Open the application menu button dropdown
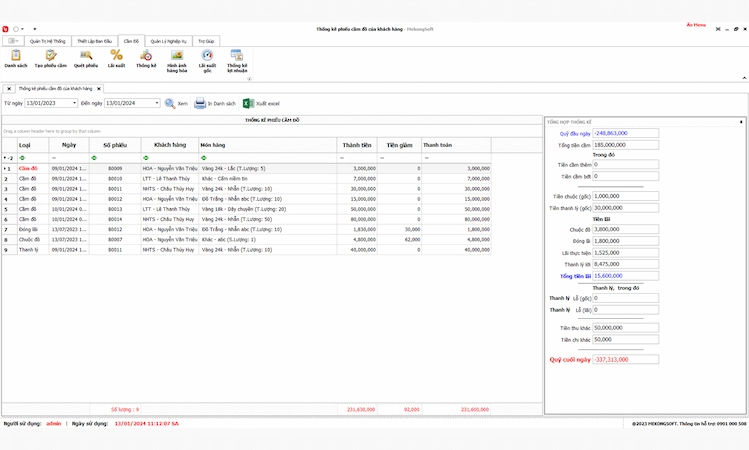The image size is (749, 450). (x=12, y=41)
